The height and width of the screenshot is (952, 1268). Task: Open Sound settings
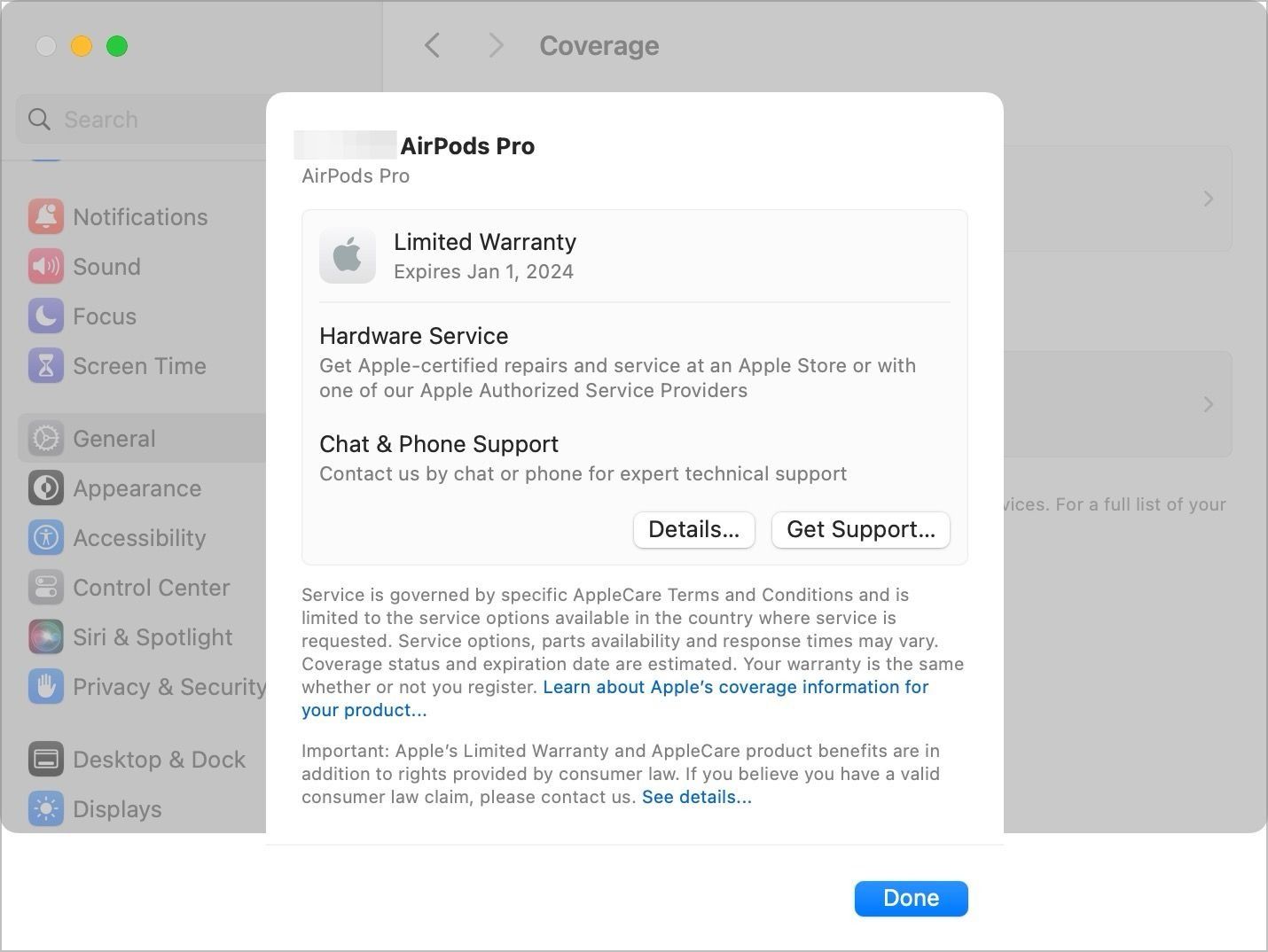click(106, 266)
